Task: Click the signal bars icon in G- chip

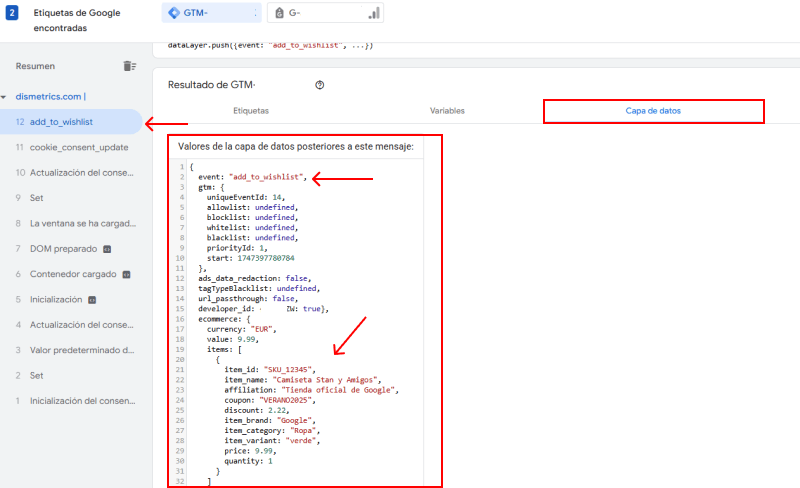Action: [x=374, y=13]
